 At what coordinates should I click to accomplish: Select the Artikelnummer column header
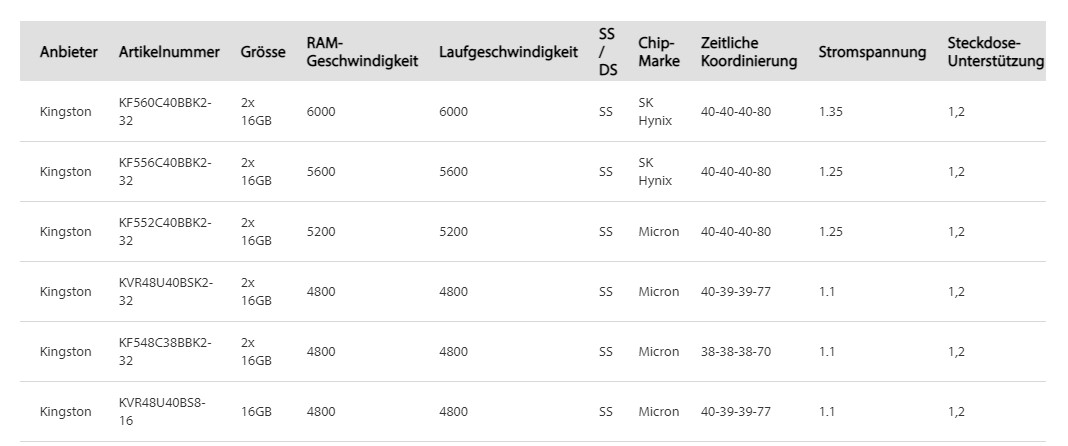tap(169, 52)
